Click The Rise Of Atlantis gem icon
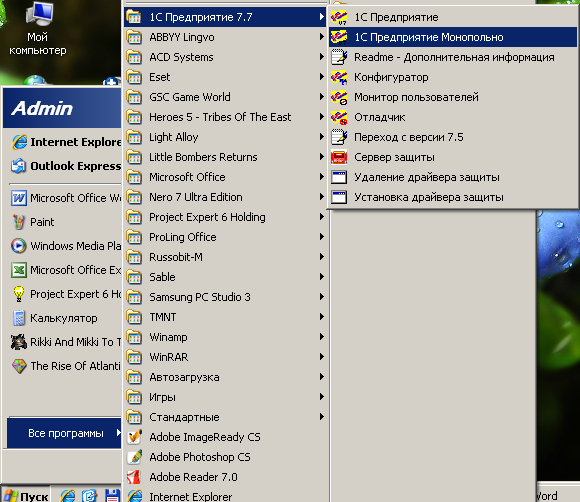The image size is (580, 502). [18, 366]
